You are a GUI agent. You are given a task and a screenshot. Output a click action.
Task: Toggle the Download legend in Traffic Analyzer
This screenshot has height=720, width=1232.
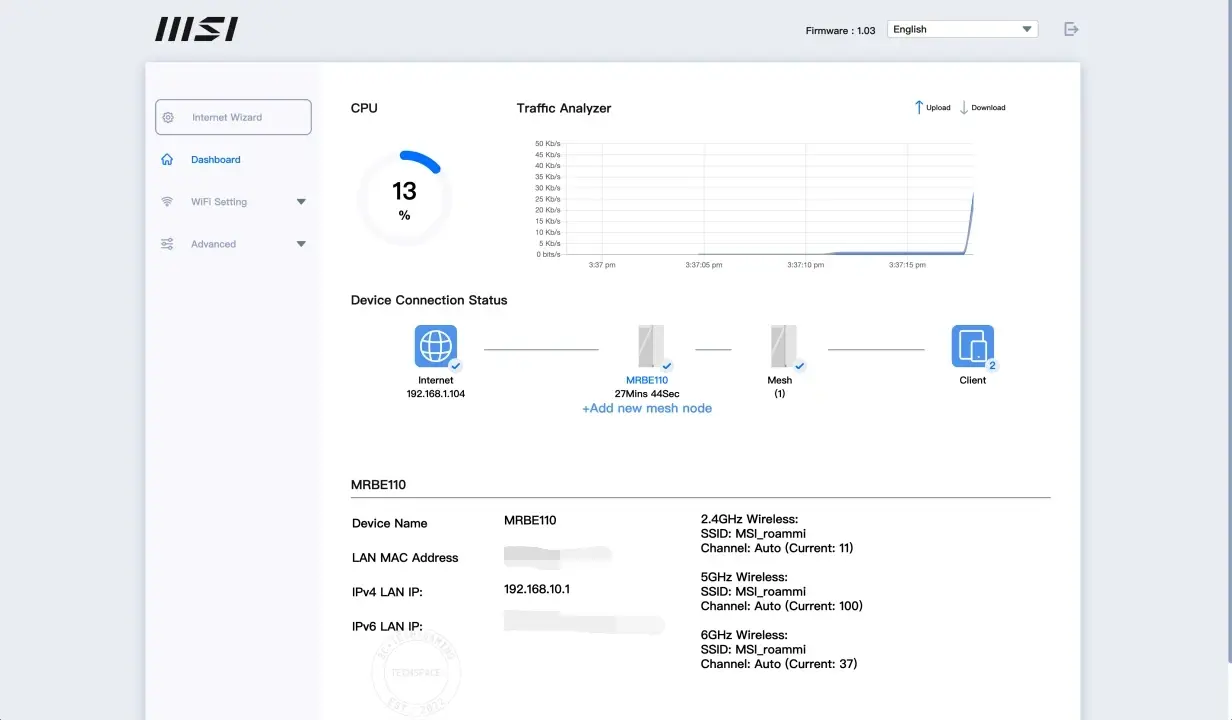pos(982,107)
